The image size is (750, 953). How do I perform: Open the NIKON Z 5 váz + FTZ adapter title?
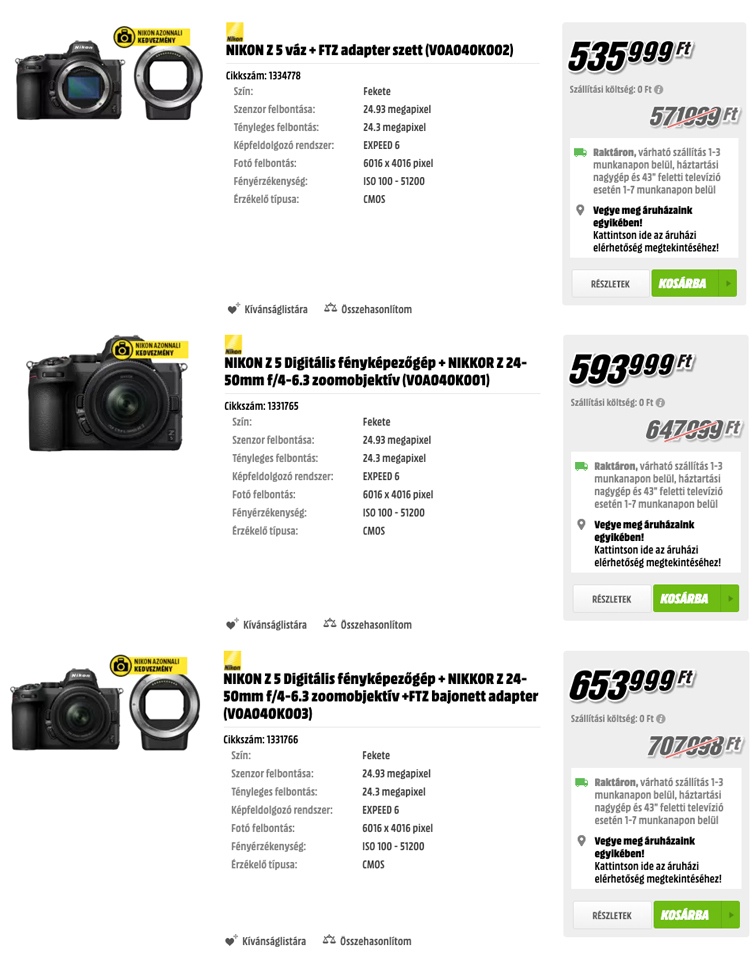(370, 50)
